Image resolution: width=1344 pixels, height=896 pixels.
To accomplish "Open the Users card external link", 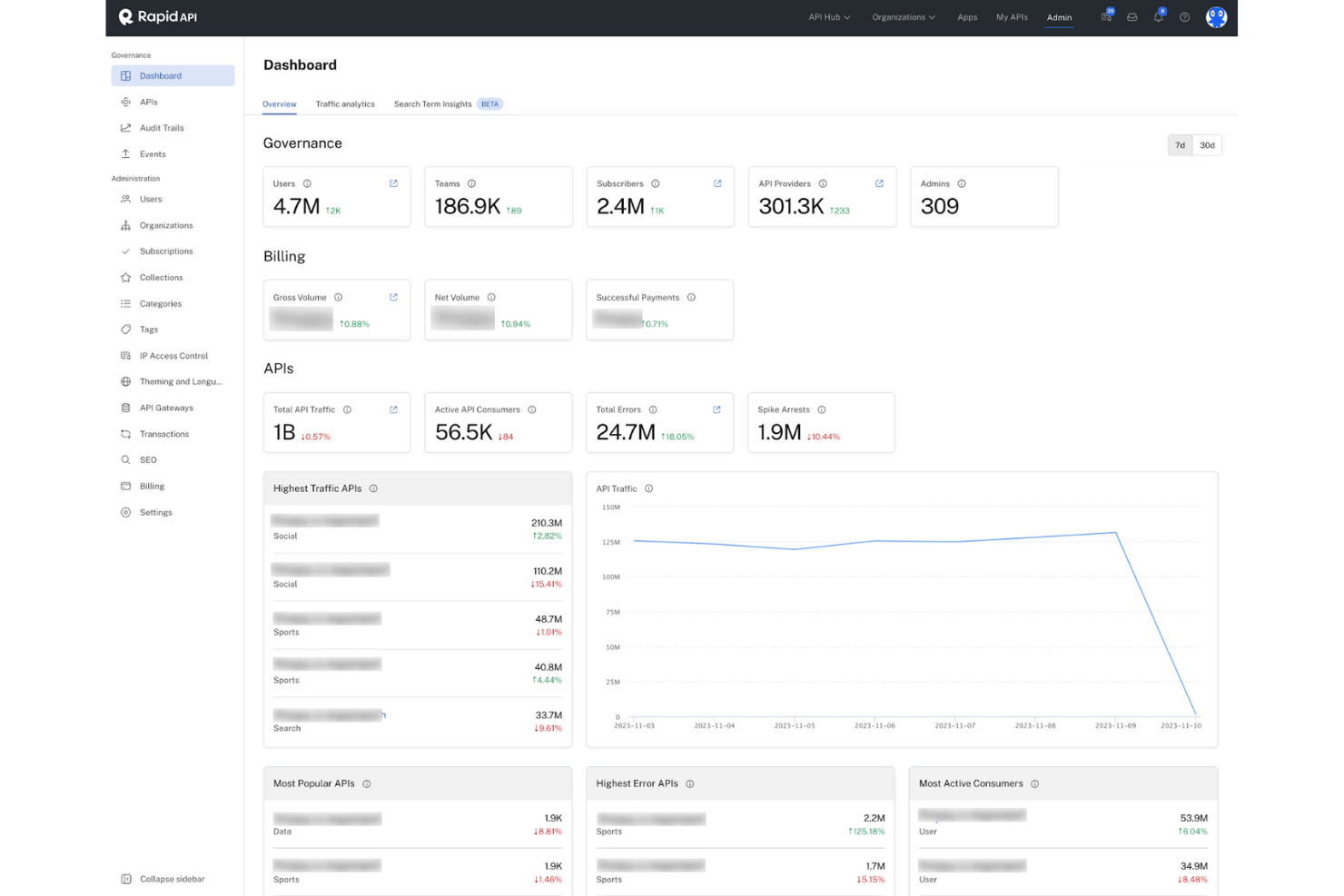I will point(393,182).
